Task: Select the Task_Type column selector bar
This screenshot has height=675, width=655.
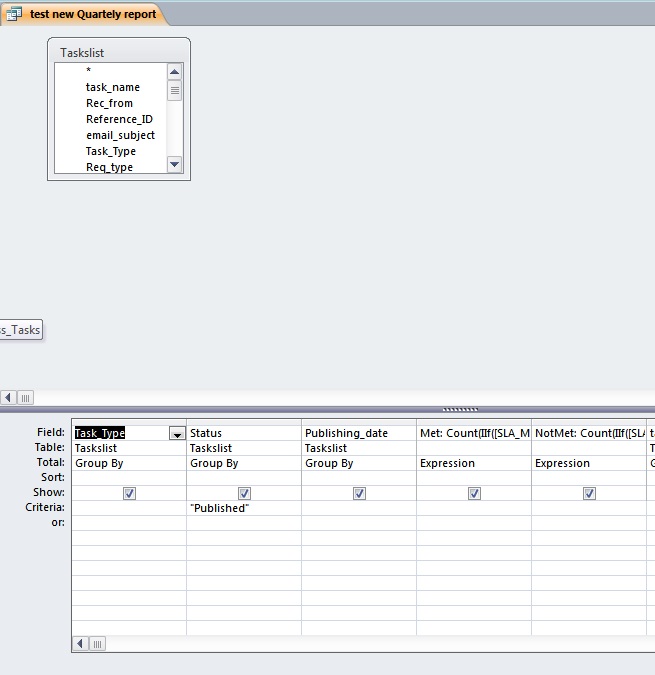Action: click(129, 422)
